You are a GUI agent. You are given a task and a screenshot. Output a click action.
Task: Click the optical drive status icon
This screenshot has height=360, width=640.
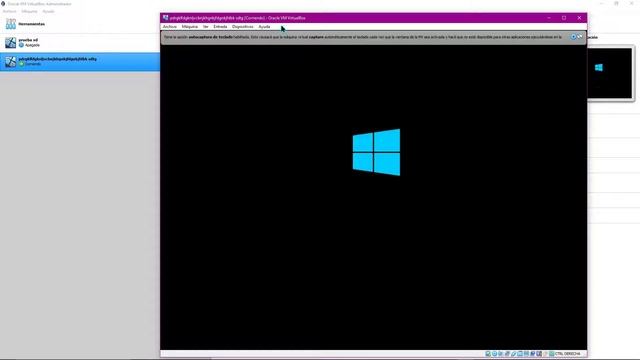pos(494,353)
